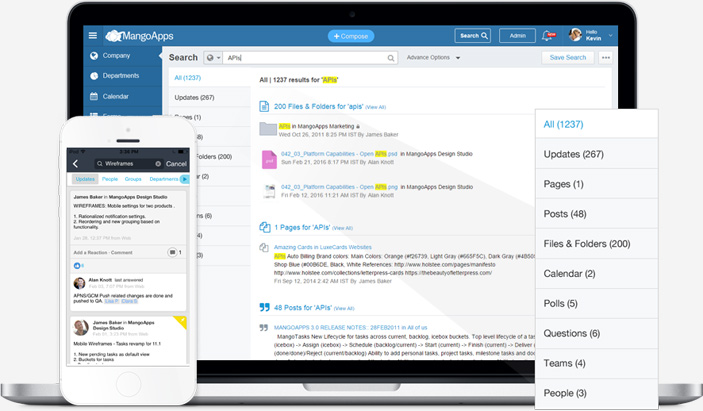This screenshot has height=411, width=703.
Task: Select People (3) in the enlarged panel
Action: [x=597, y=393]
